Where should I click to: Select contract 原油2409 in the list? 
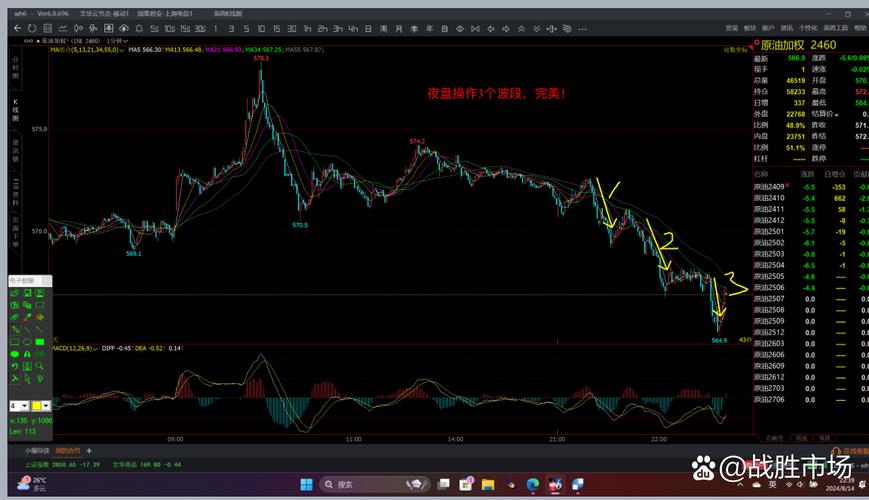click(x=769, y=187)
